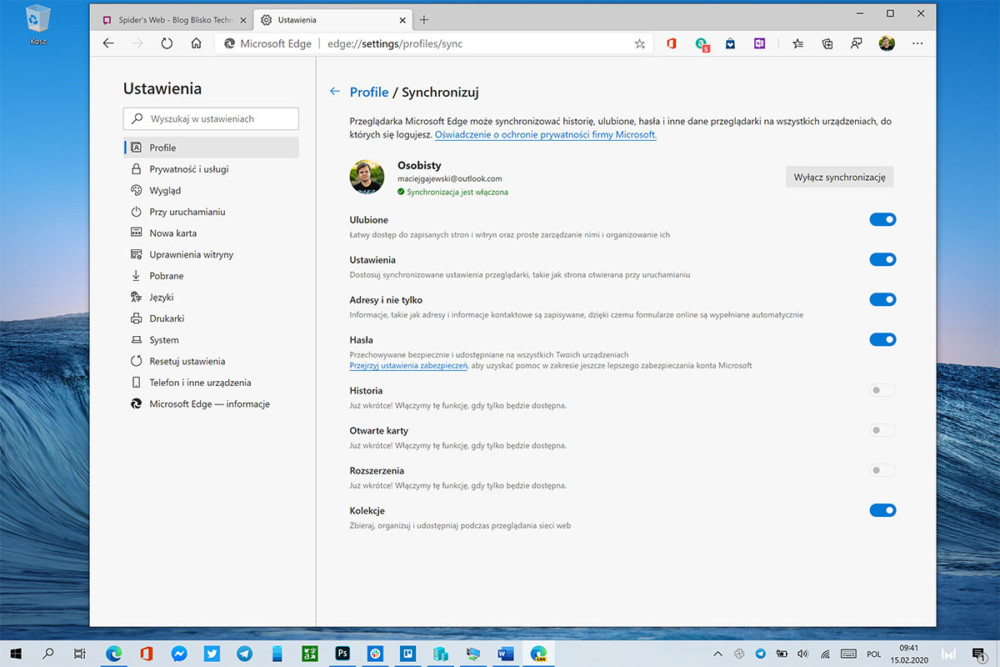
Task: Open notification center icon
Action: click(x=979, y=654)
